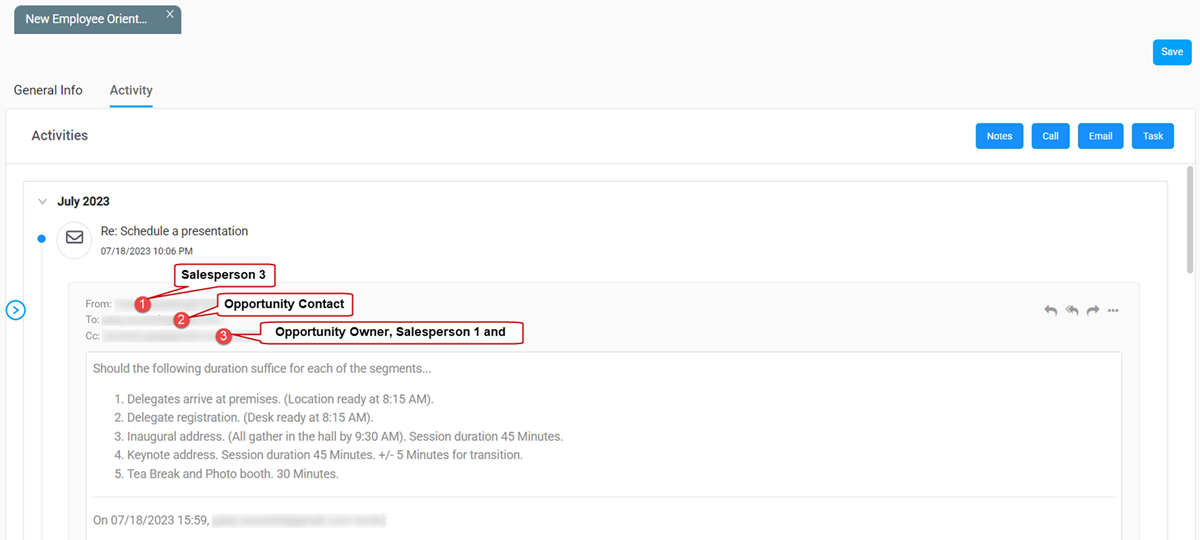Click the 'On 07/18/2023 15:59' quoted line
This screenshot has width=1200, height=540.
[240, 520]
